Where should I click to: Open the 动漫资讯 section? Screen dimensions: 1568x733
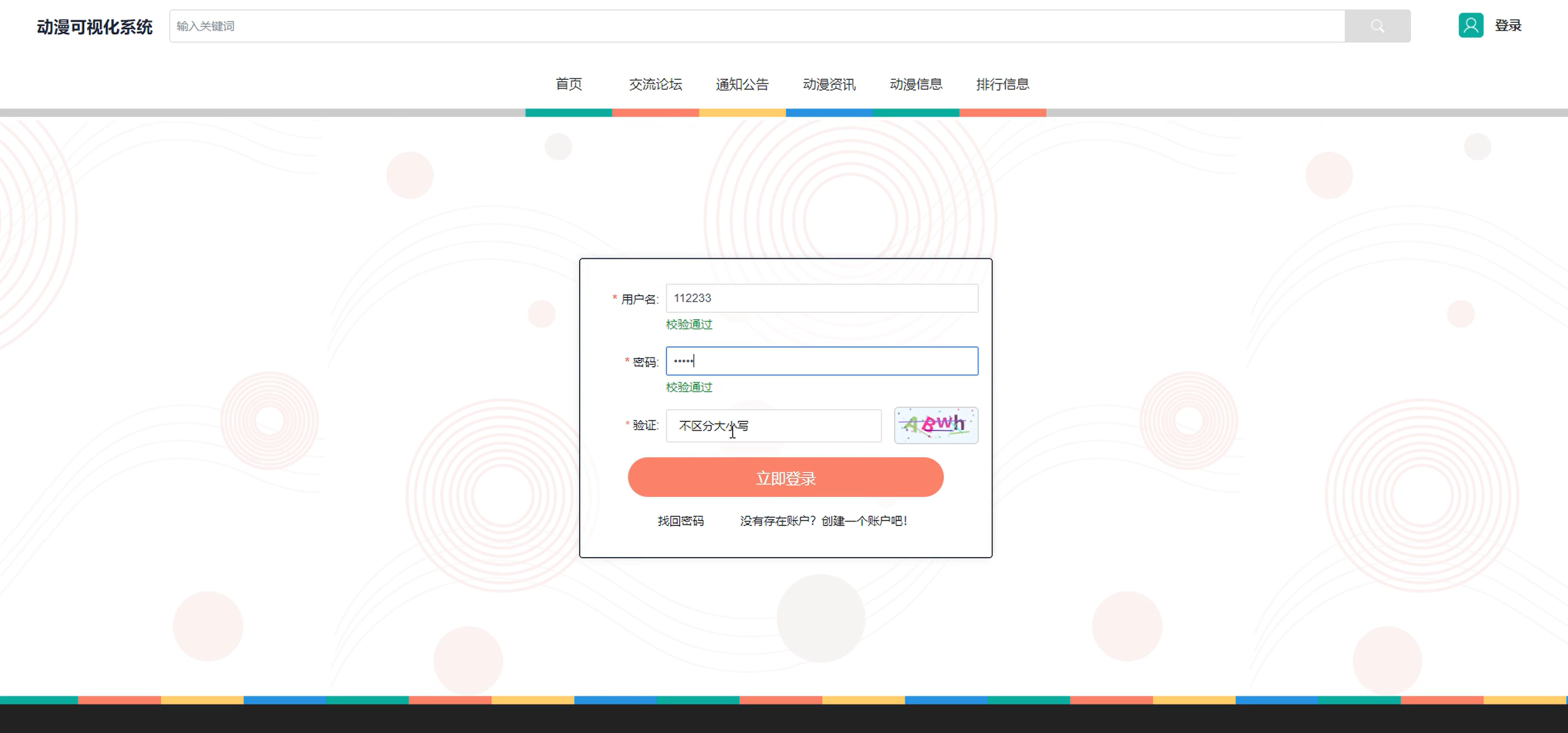pyautogui.click(x=829, y=84)
